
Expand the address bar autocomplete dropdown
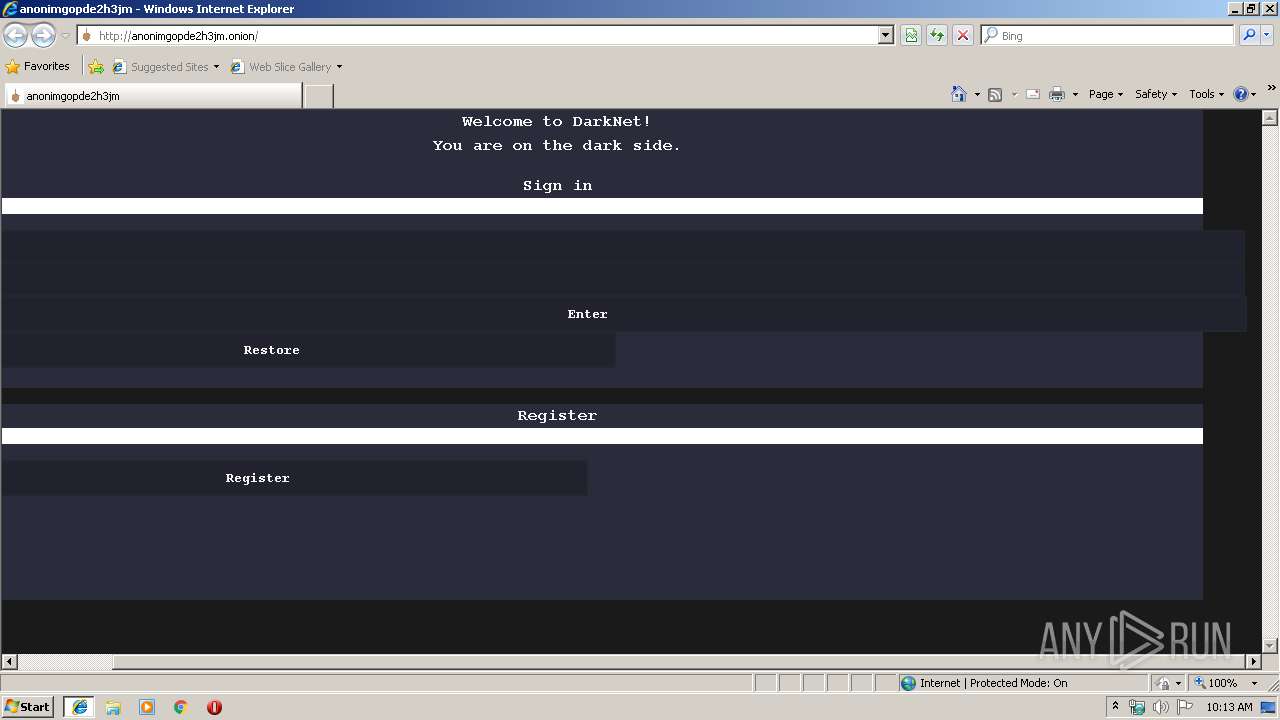click(x=886, y=36)
